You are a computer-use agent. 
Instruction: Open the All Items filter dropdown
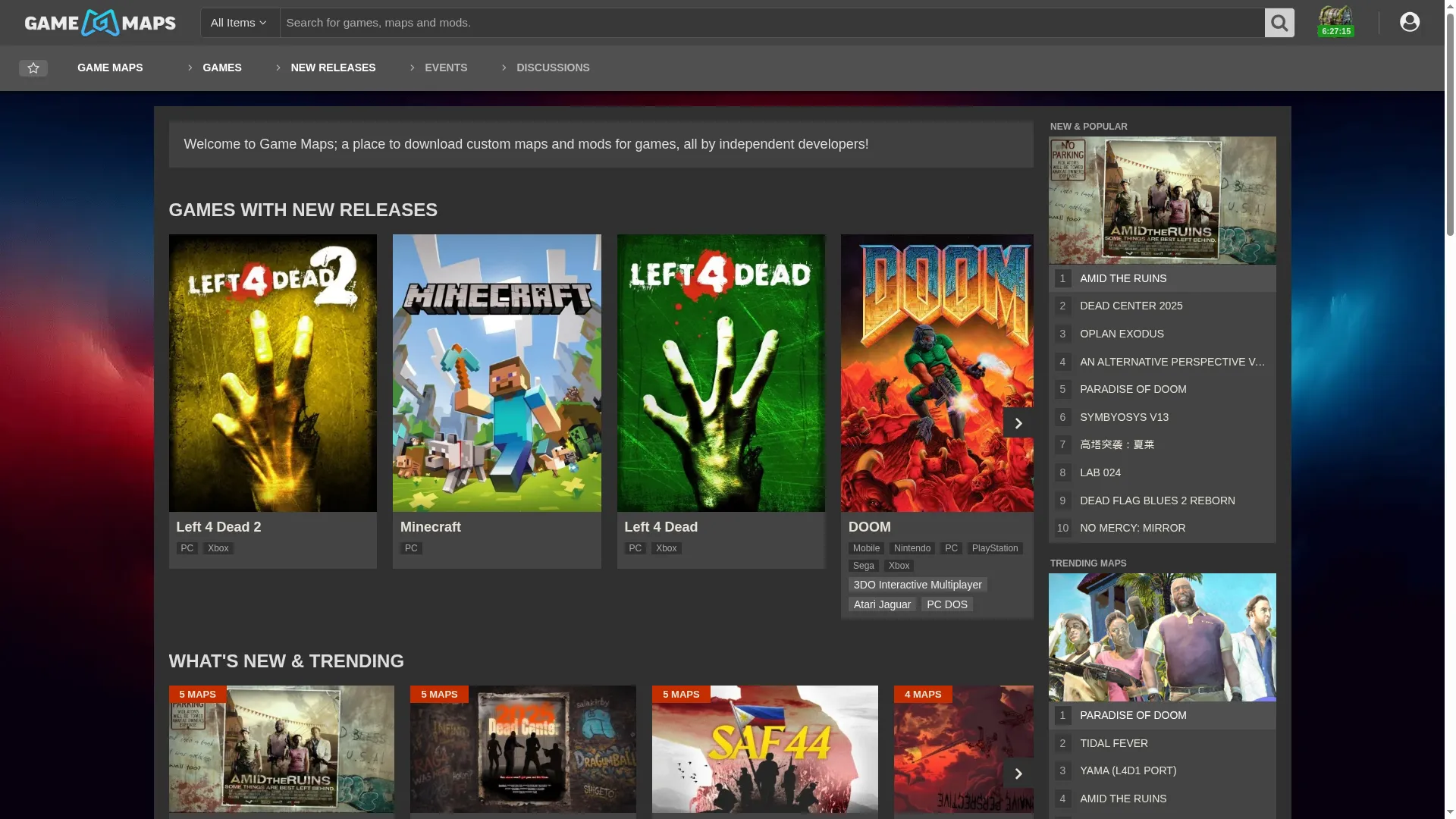(x=240, y=23)
